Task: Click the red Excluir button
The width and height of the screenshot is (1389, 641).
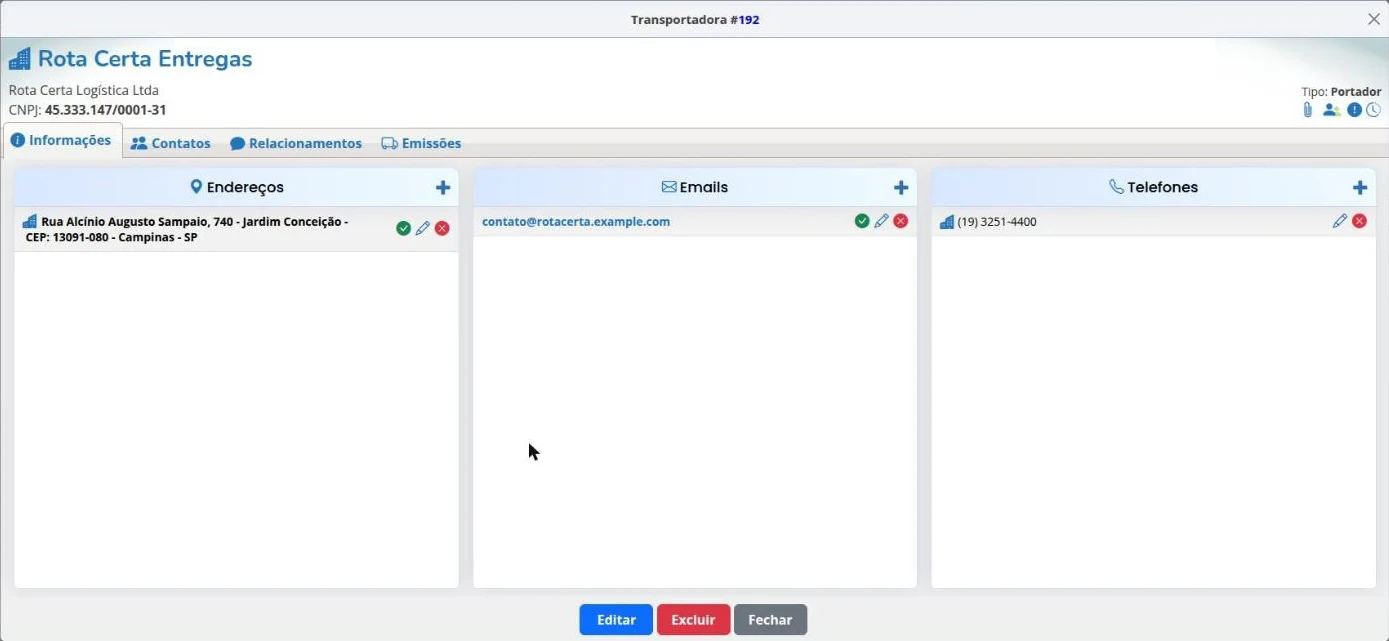Action: pyautogui.click(x=693, y=620)
